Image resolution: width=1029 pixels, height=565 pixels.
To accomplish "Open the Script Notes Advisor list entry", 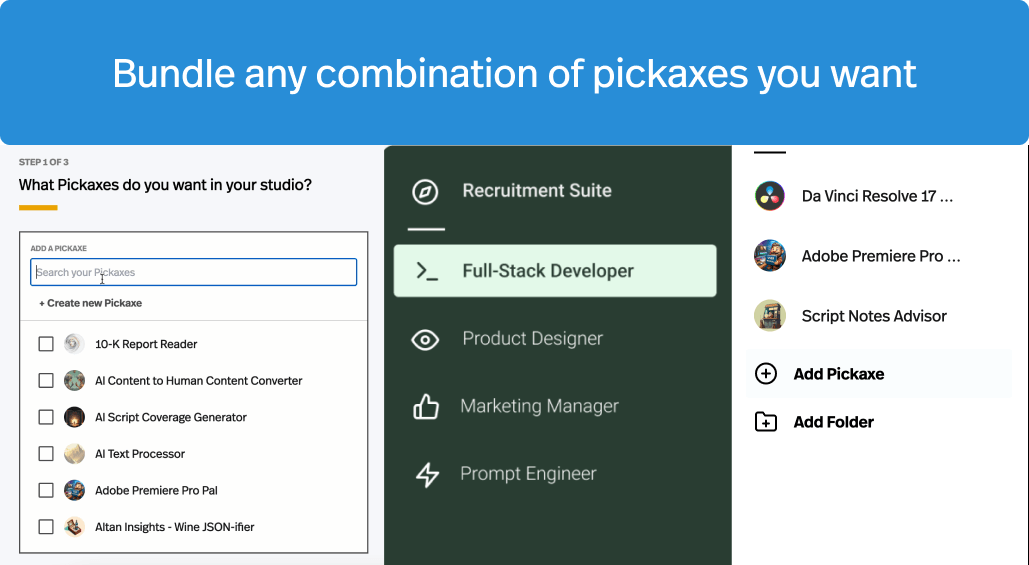I will [x=873, y=316].
